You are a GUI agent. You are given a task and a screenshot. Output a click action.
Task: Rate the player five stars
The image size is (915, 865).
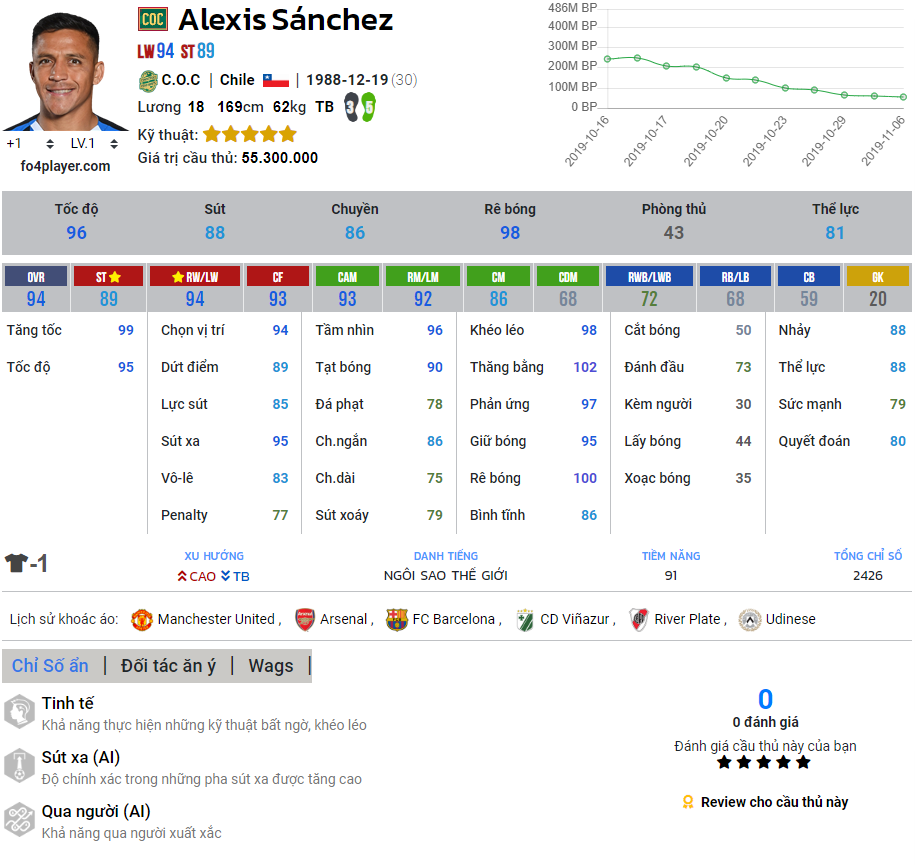point(802,762)
